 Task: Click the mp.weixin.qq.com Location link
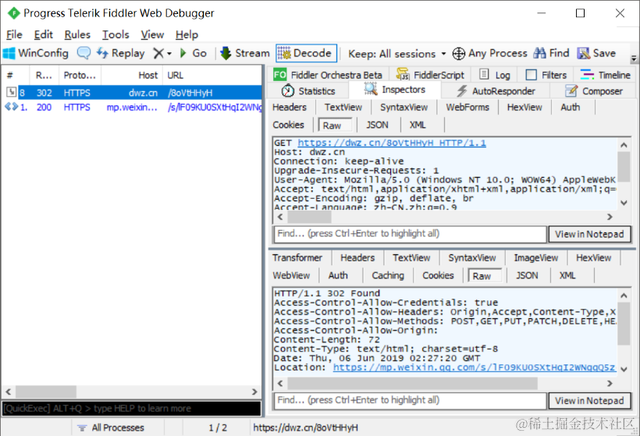point(474,367)
